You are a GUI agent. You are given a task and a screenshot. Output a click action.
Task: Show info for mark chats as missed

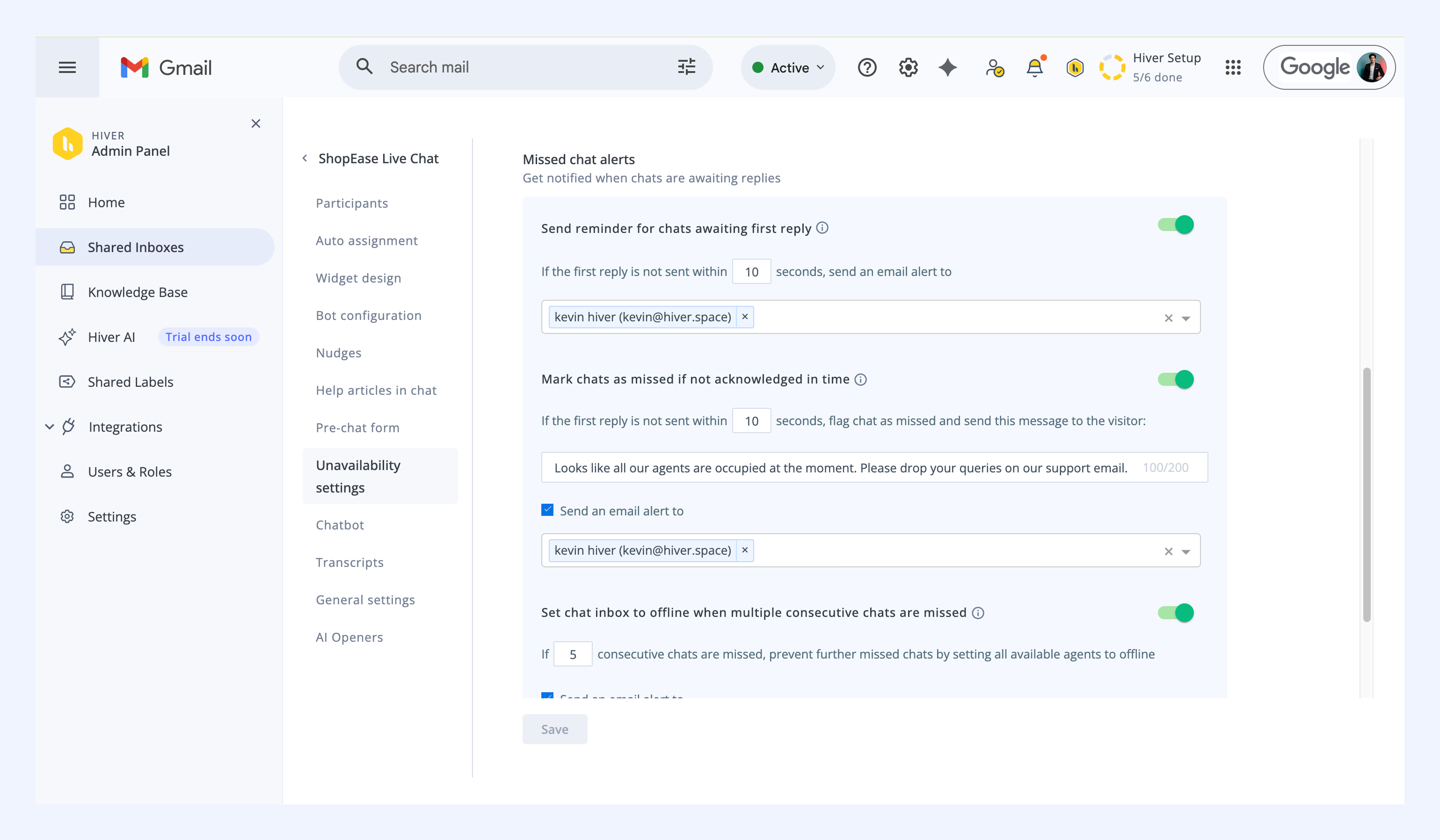tap(860, 379)
